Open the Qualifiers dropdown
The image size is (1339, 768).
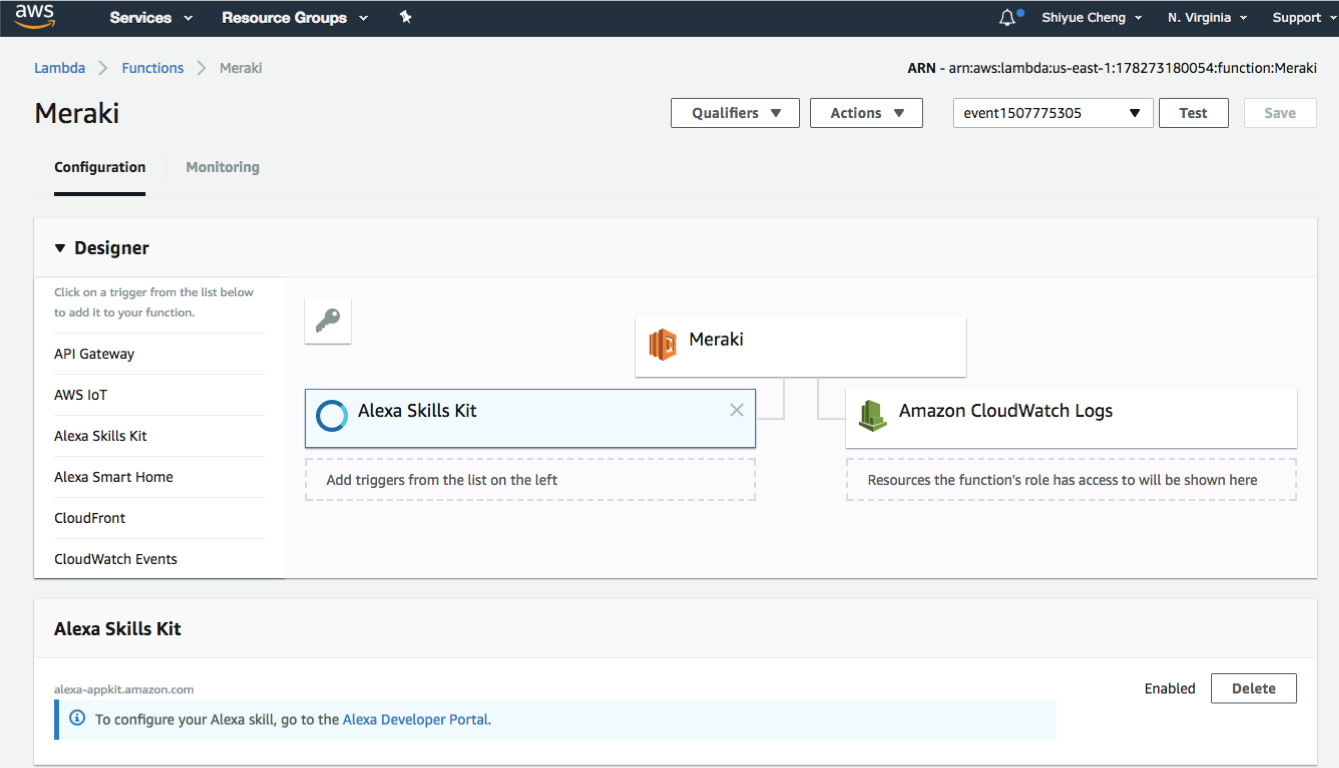pyautogui.click(x=734, y=112)
